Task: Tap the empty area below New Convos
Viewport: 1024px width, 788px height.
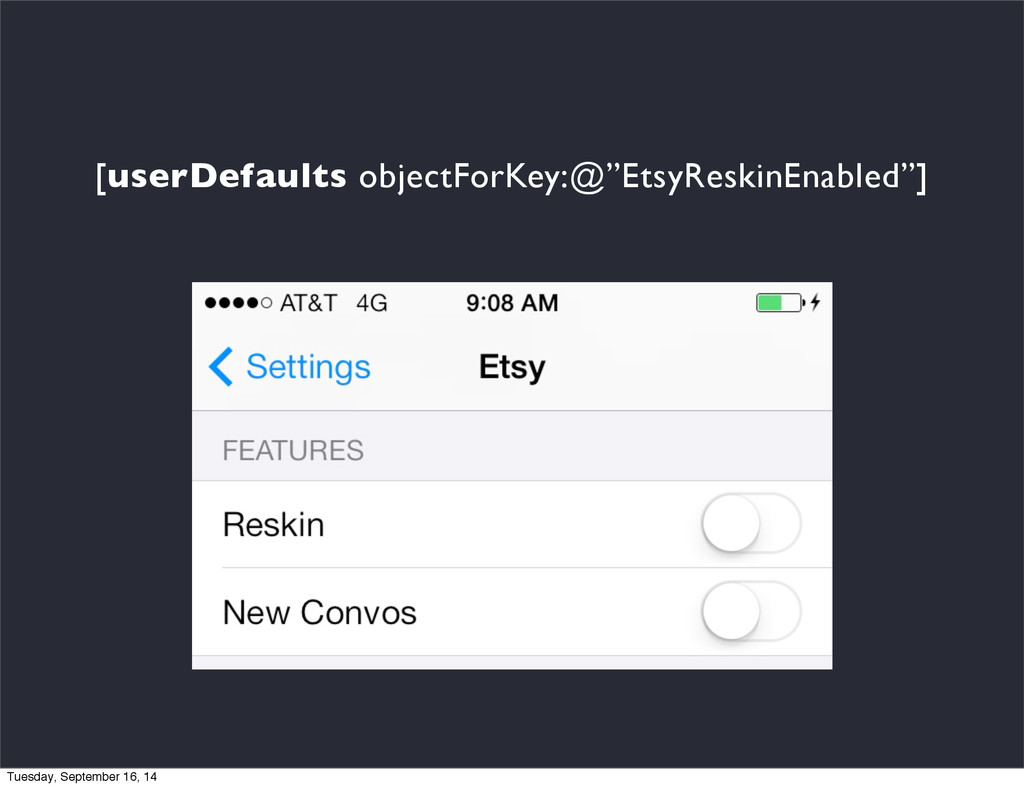Action: click(512, 663)
